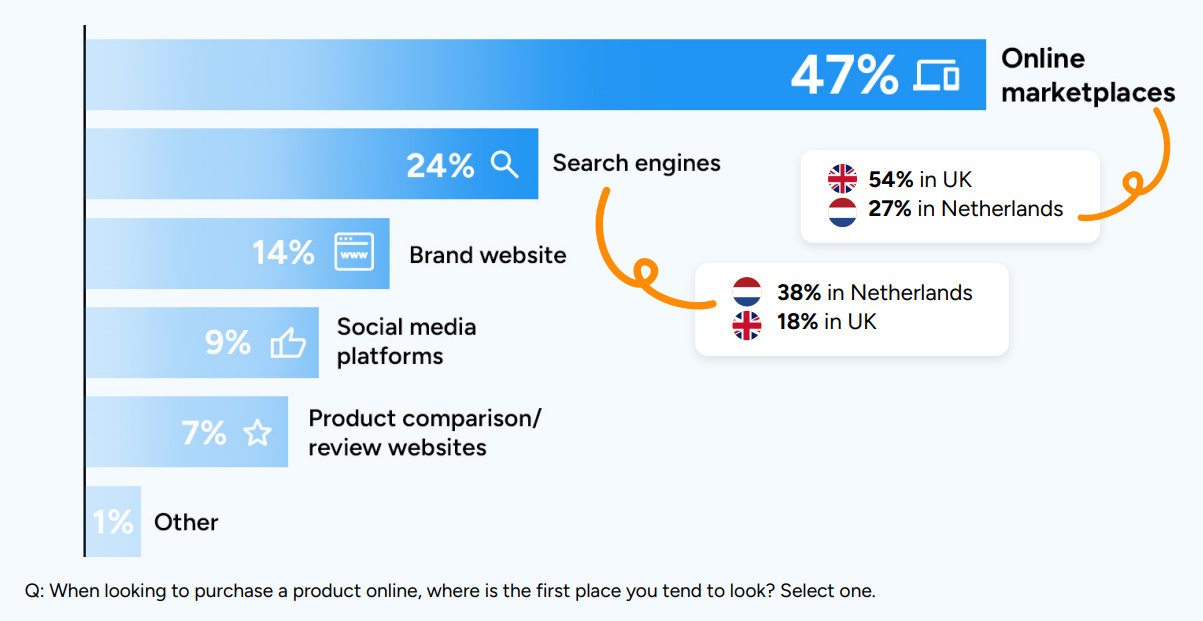Click the www browser window icon

353,252
